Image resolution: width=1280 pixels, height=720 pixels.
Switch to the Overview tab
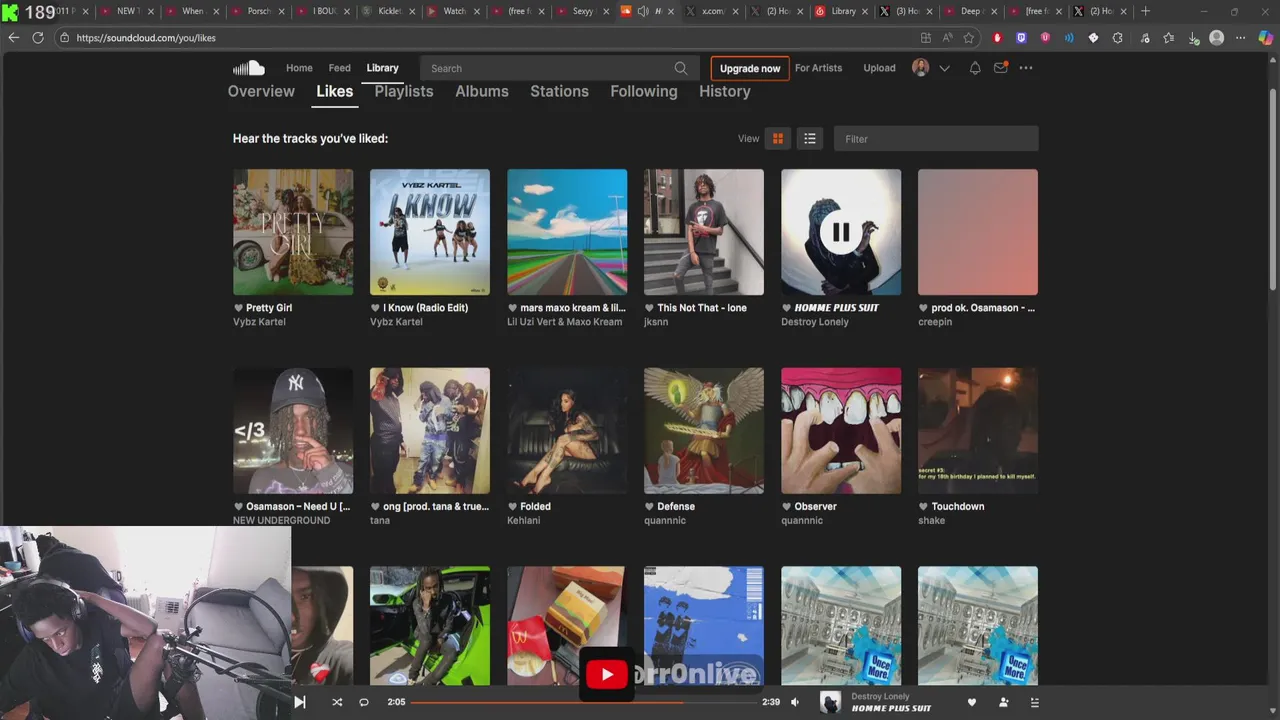(261, 91)
